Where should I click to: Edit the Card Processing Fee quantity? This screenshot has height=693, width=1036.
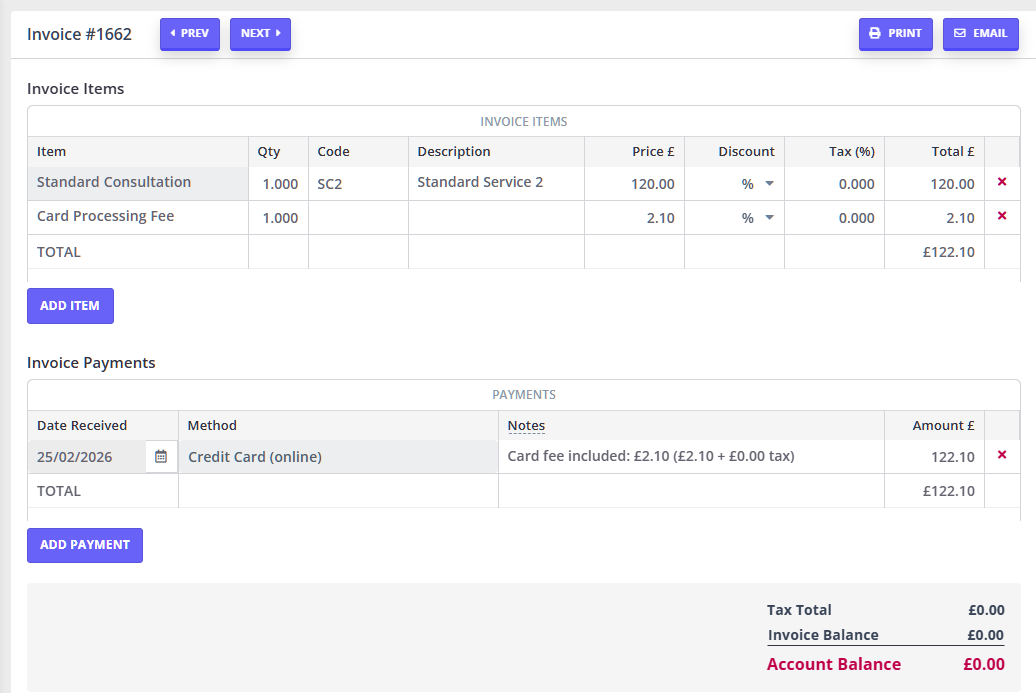click(279, 218)
